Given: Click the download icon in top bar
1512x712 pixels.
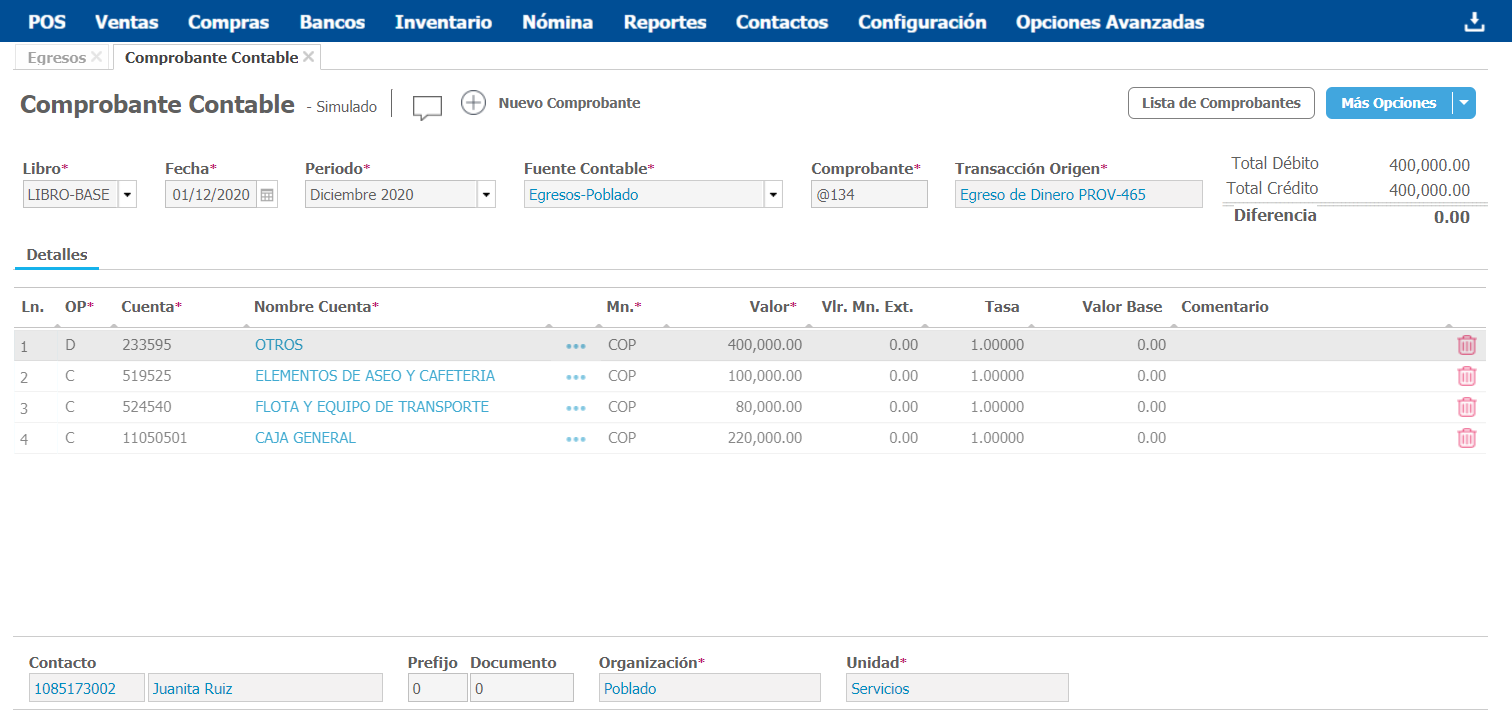Looking at the screenshot, I should (1474, 22).
